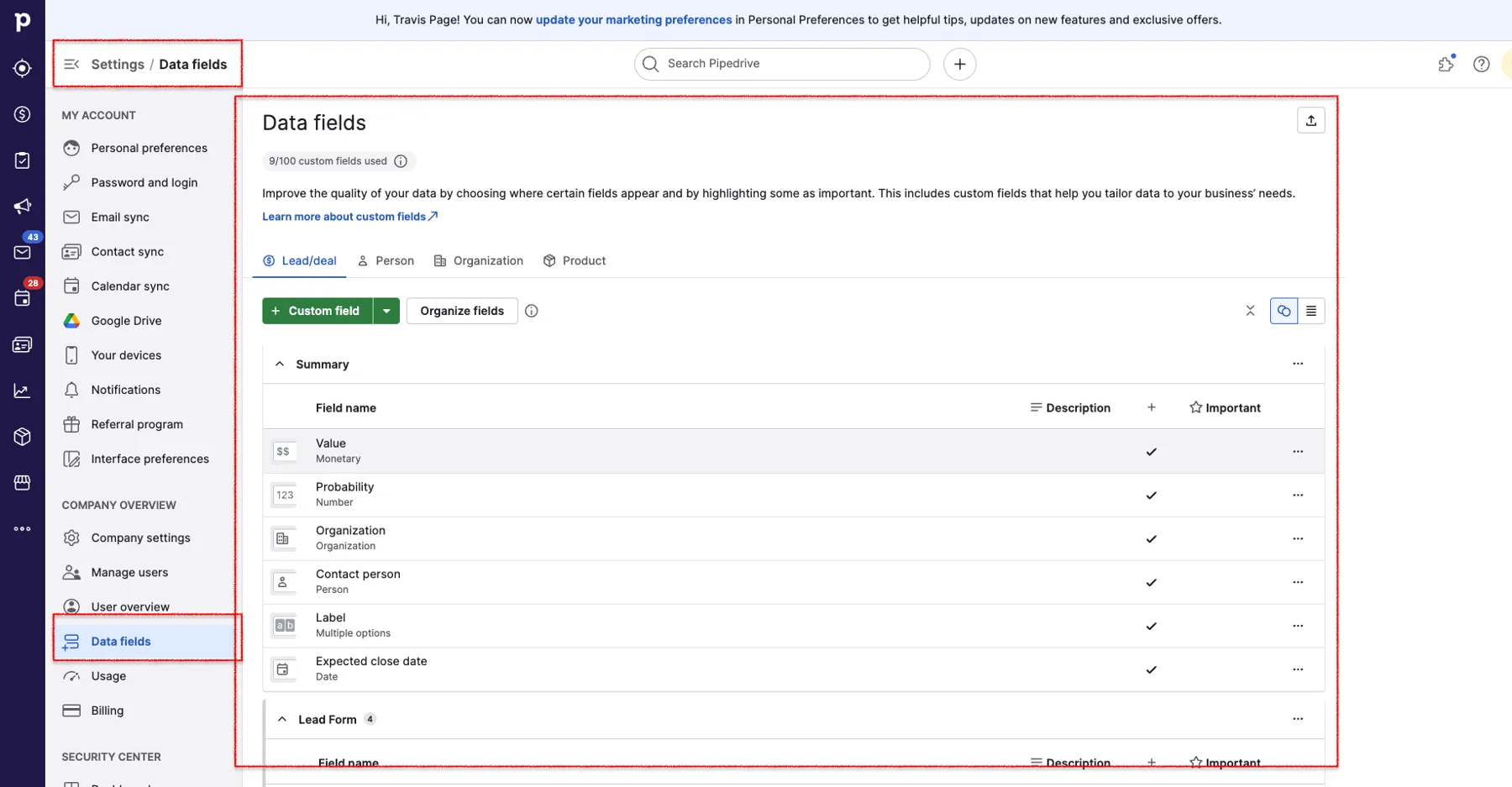Switch to the Person tab
The width and height of the screenshot is (1512, 787).
(x=386, y=261)
